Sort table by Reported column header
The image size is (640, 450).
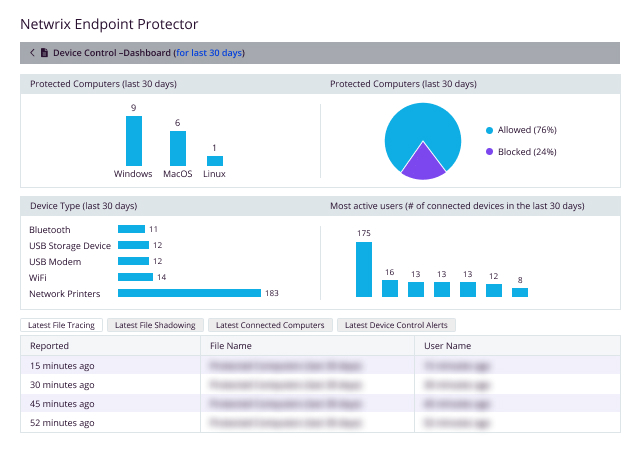pos(50,345)
